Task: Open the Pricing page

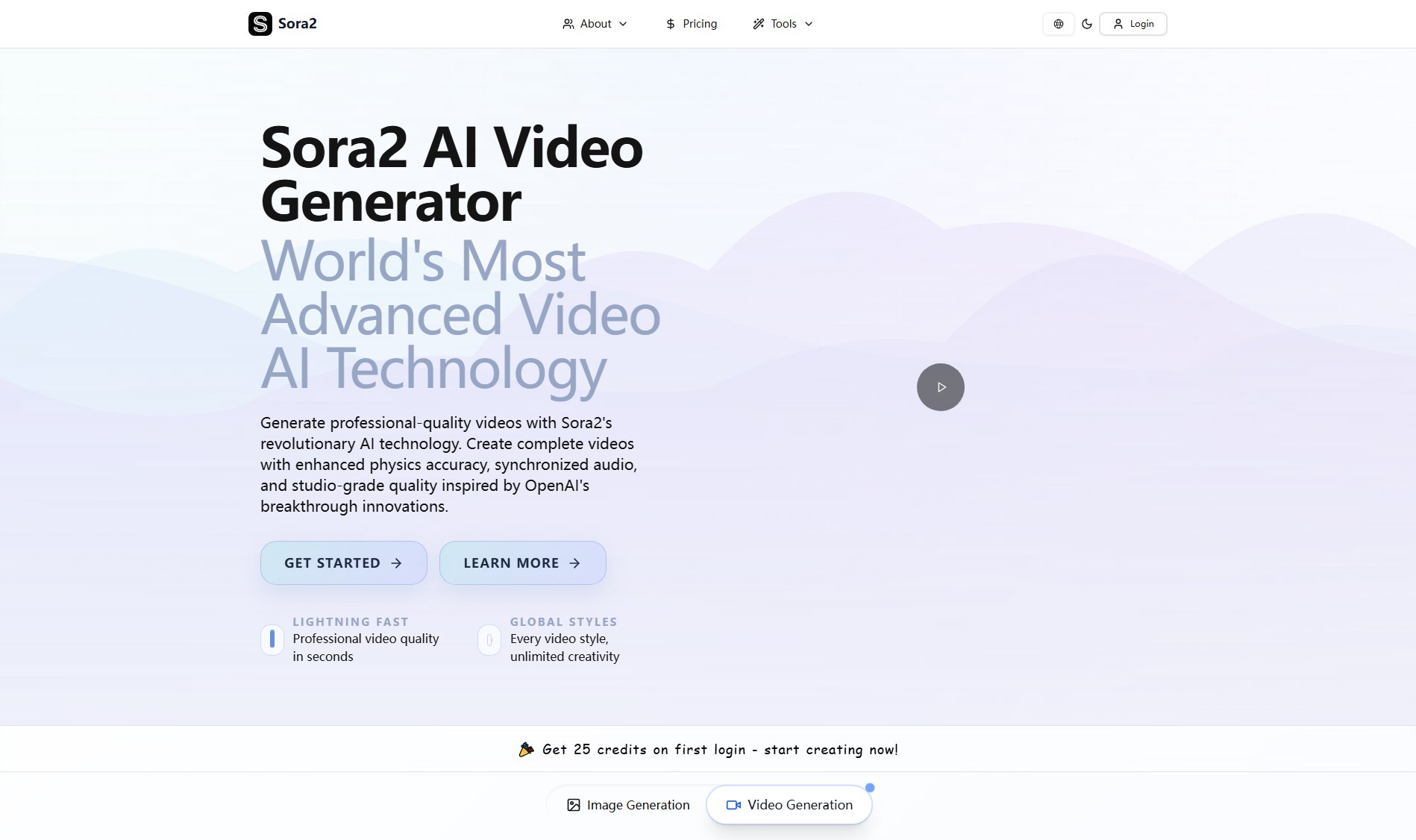Action: pos(691,24)
